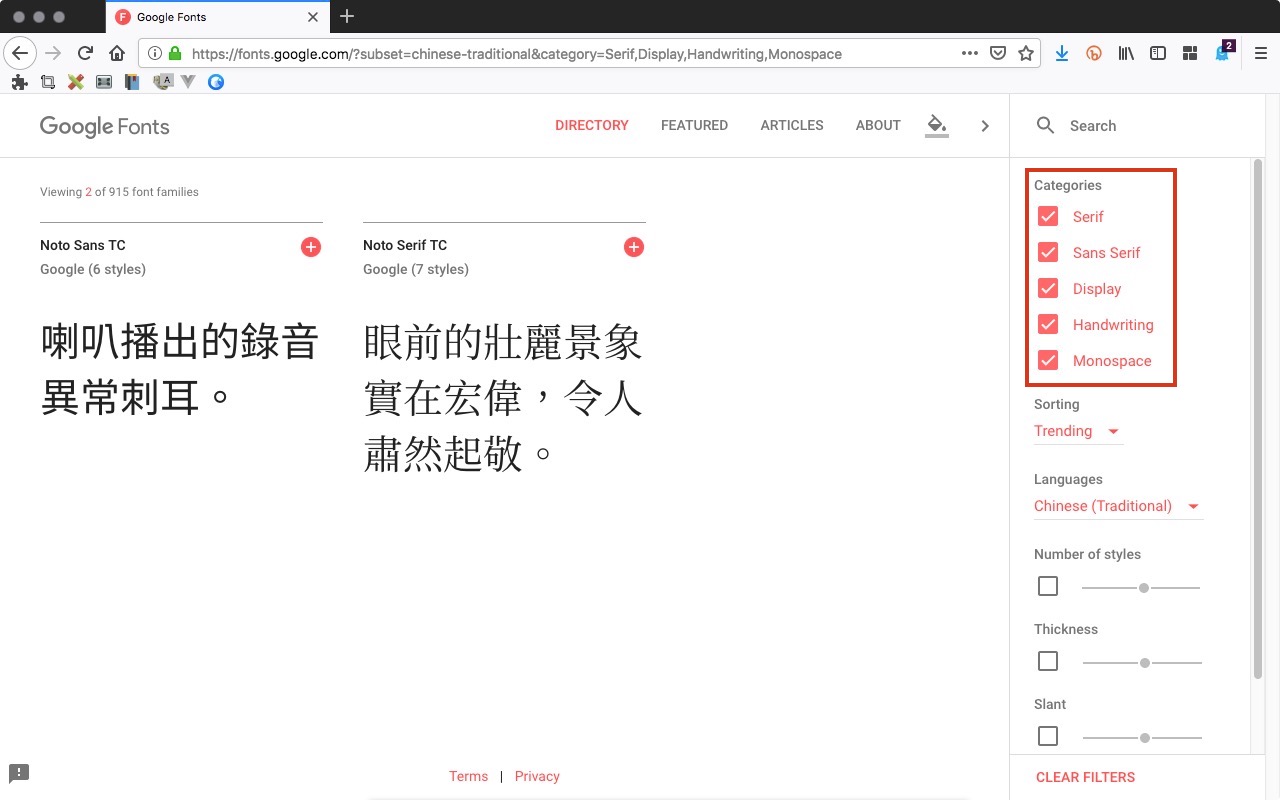Open the feedback exclamation icon
Screen dimensions: 1280x800
point(19,772)
